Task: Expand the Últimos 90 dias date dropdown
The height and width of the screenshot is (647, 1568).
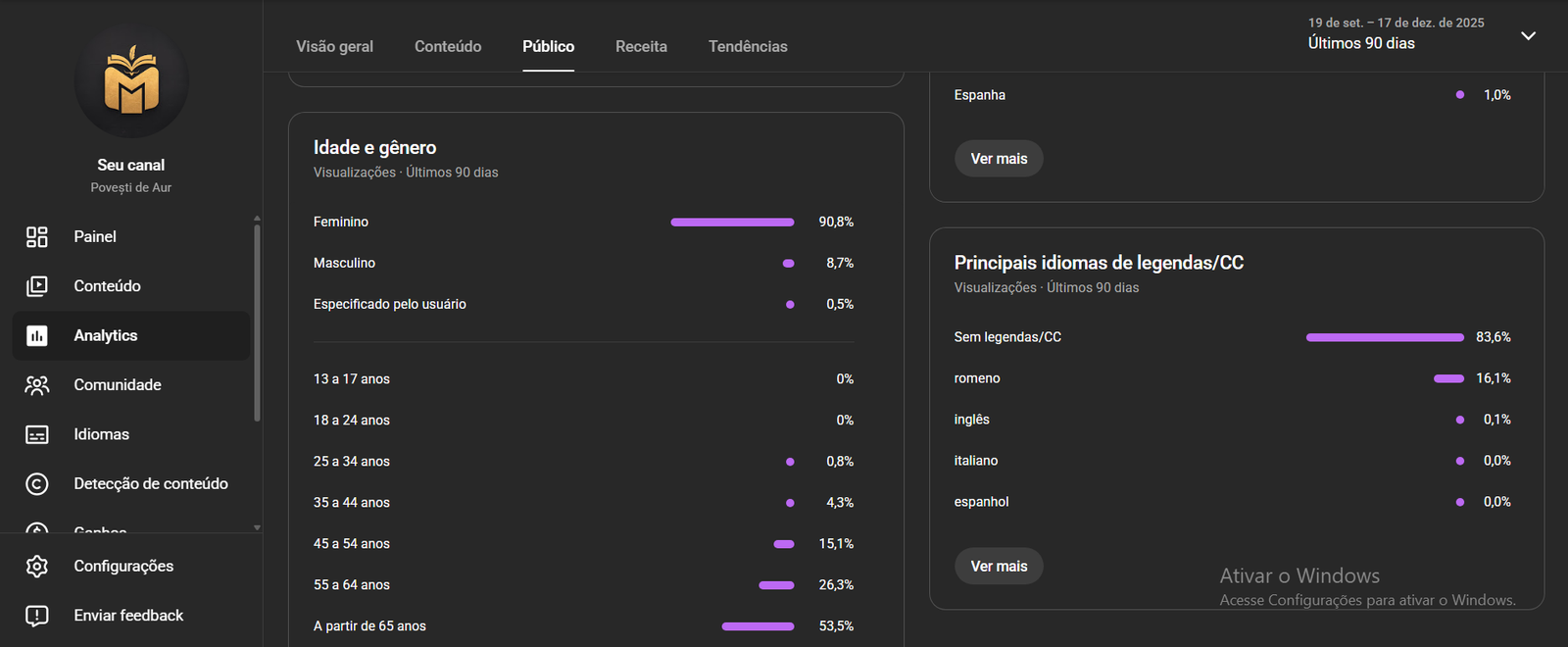Action: tap(1361, 43)
